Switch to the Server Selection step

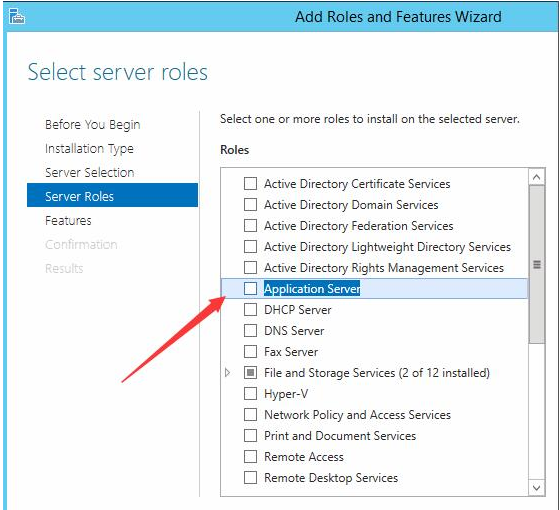90,172
